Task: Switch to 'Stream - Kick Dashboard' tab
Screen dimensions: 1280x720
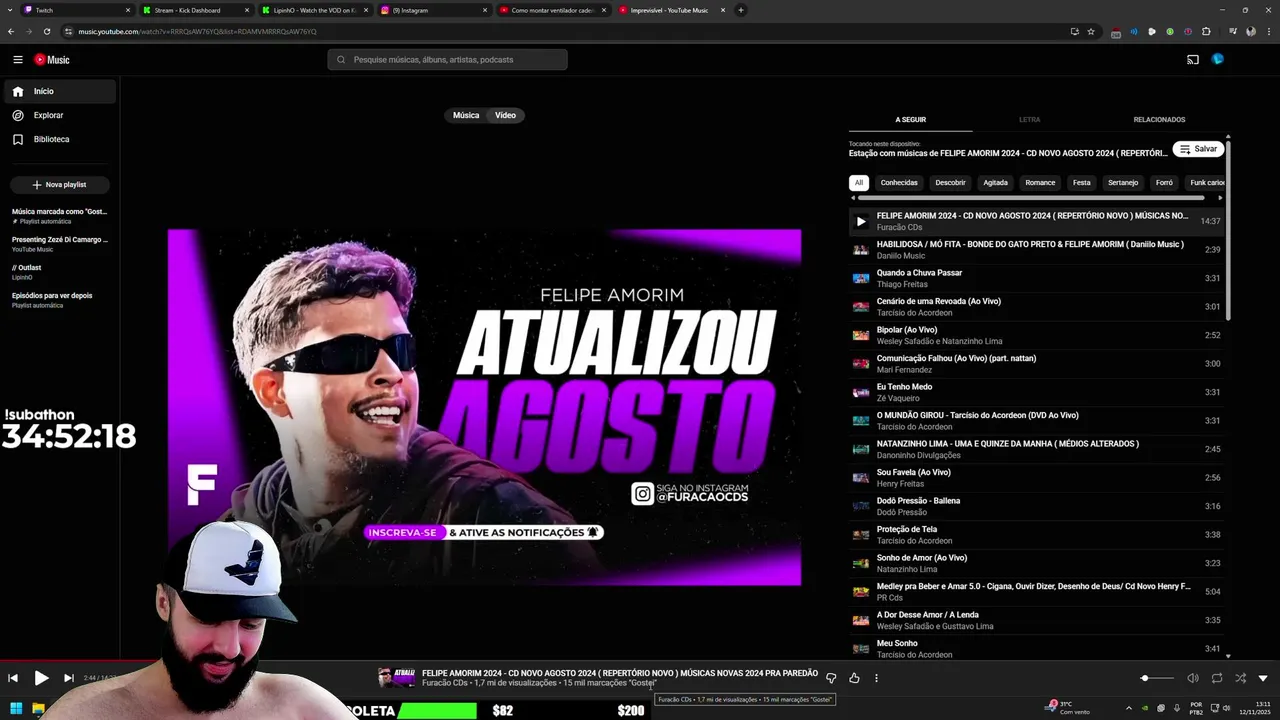Action: pos(196,10)
